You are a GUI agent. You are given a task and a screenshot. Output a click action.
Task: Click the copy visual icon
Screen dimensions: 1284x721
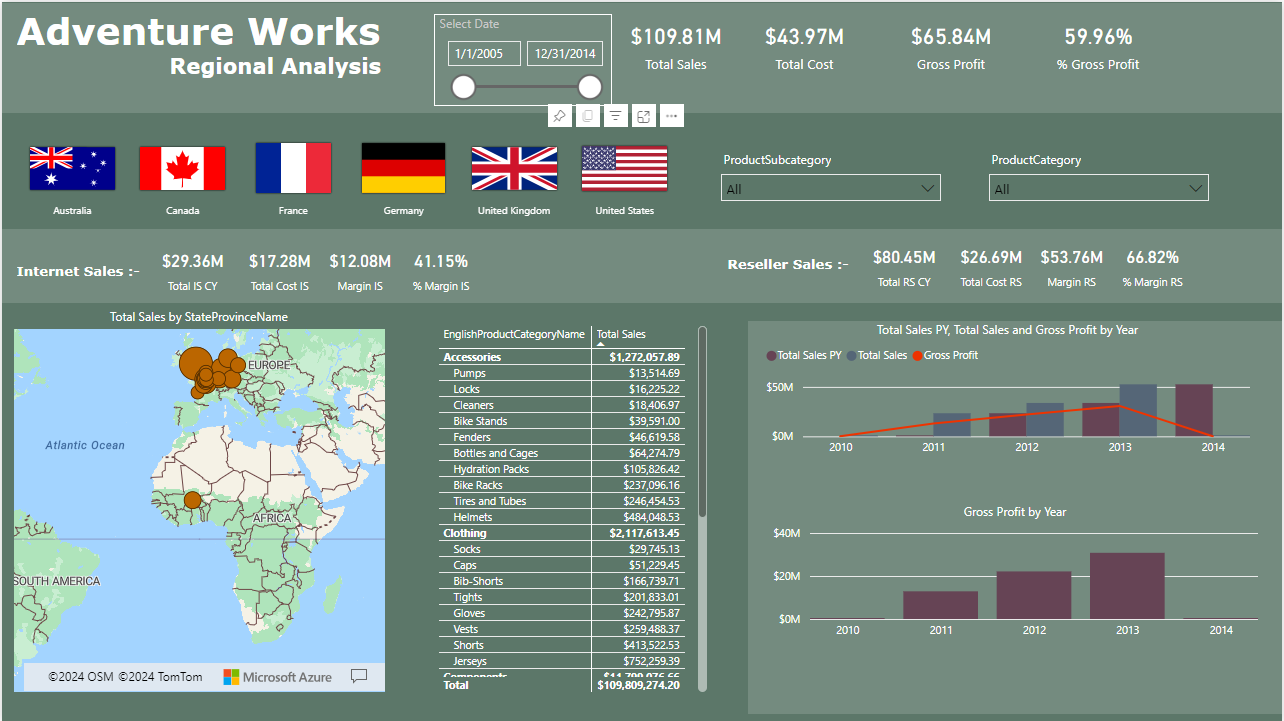588,116
